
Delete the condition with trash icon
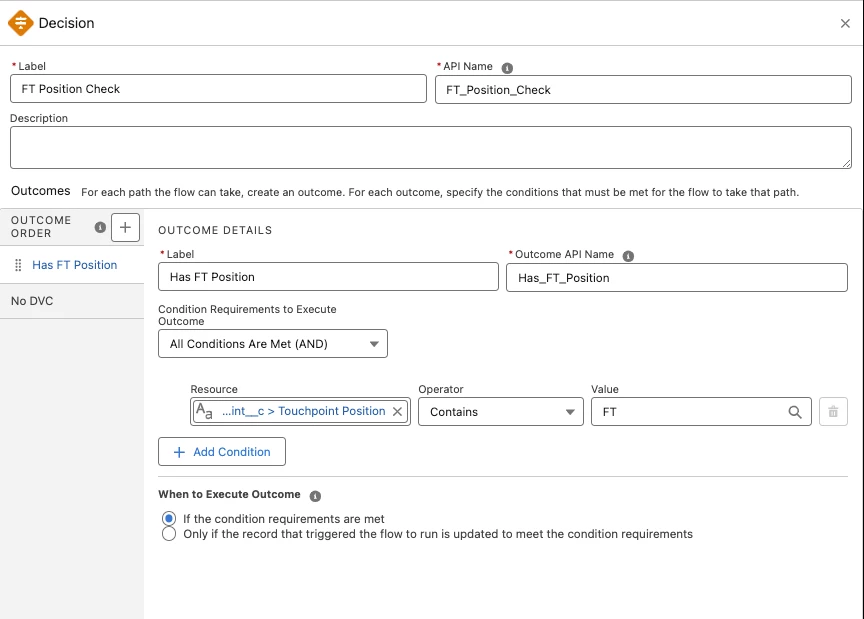[833, 412]
